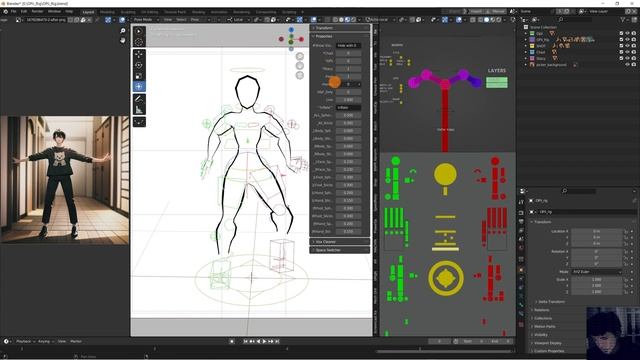The width and height of the screenshot is (640, 360).
Task: Click the viewport camera view button
Action: [x=300, y=75]
